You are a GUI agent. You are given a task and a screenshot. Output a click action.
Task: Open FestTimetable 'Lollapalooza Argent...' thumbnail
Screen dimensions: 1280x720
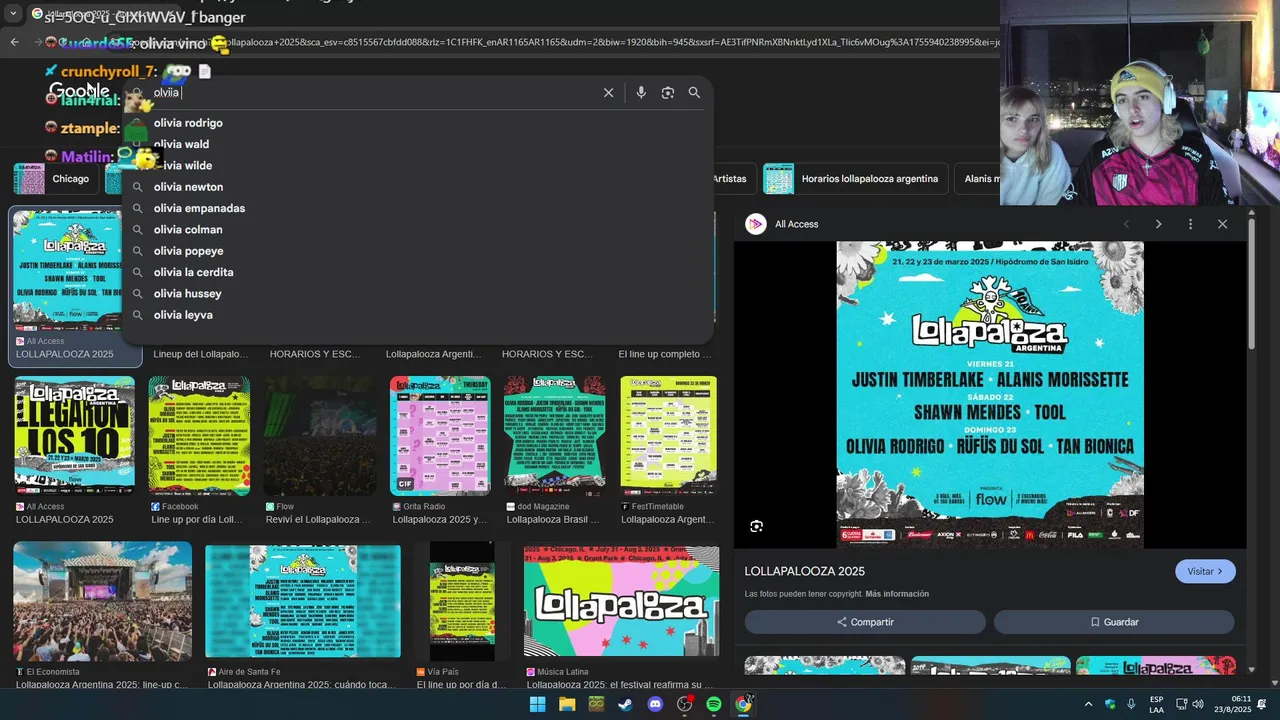point(668,435)
